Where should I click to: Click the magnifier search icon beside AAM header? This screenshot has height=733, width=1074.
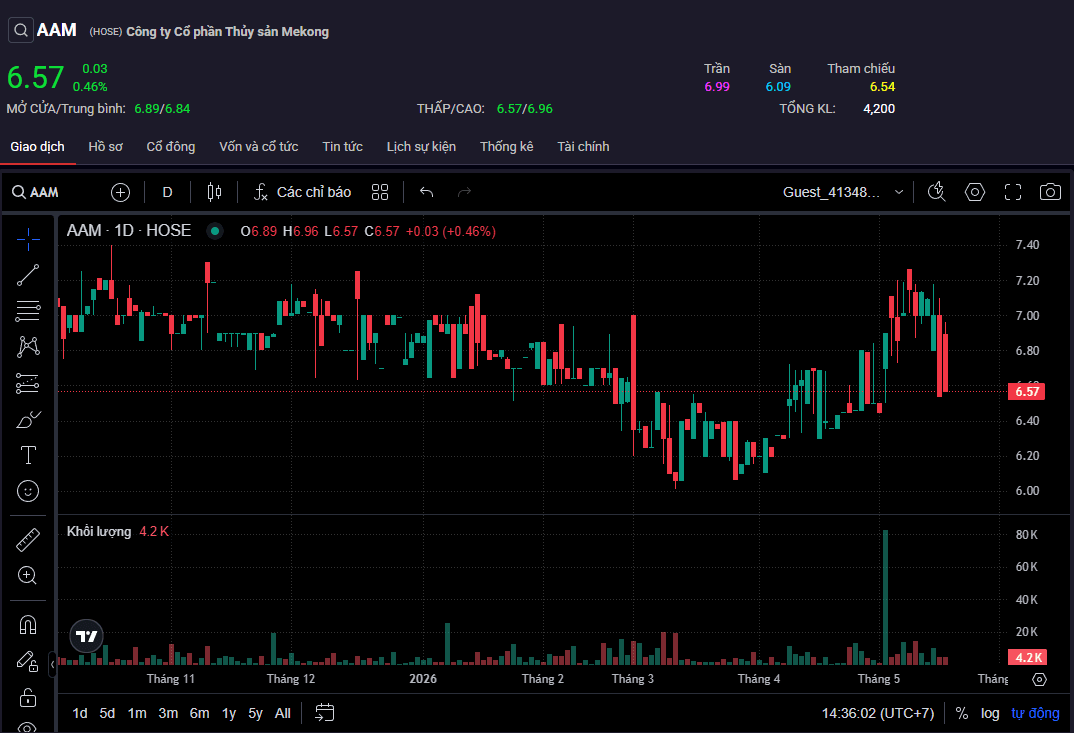(21, 30)
